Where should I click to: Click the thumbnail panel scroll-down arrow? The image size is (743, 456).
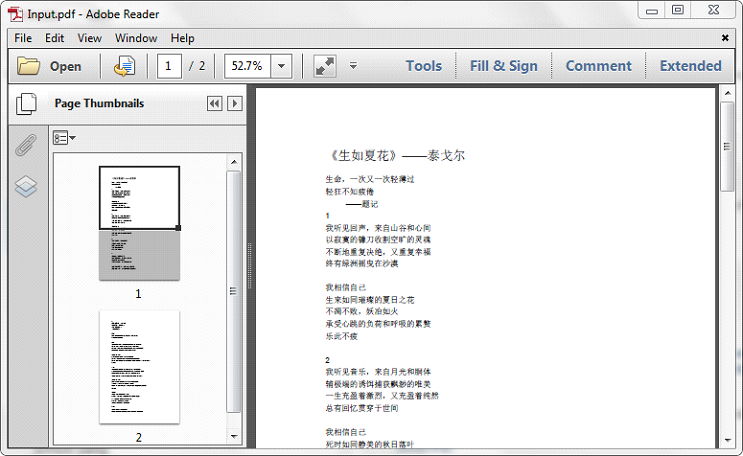pyautogui.click(x=234, y=436)
